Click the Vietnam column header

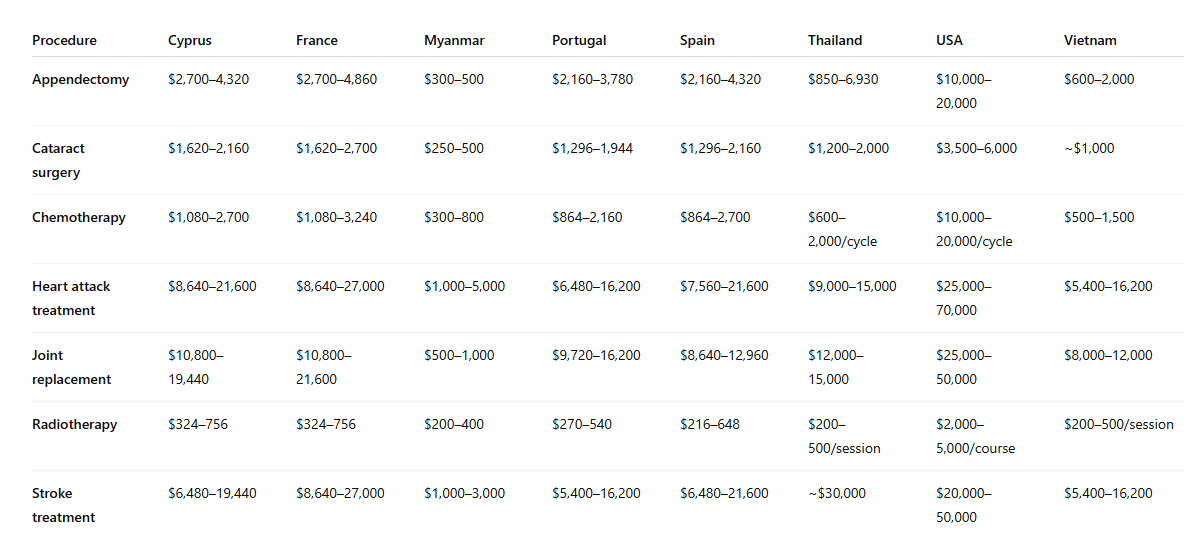[x=1090, y=40]
